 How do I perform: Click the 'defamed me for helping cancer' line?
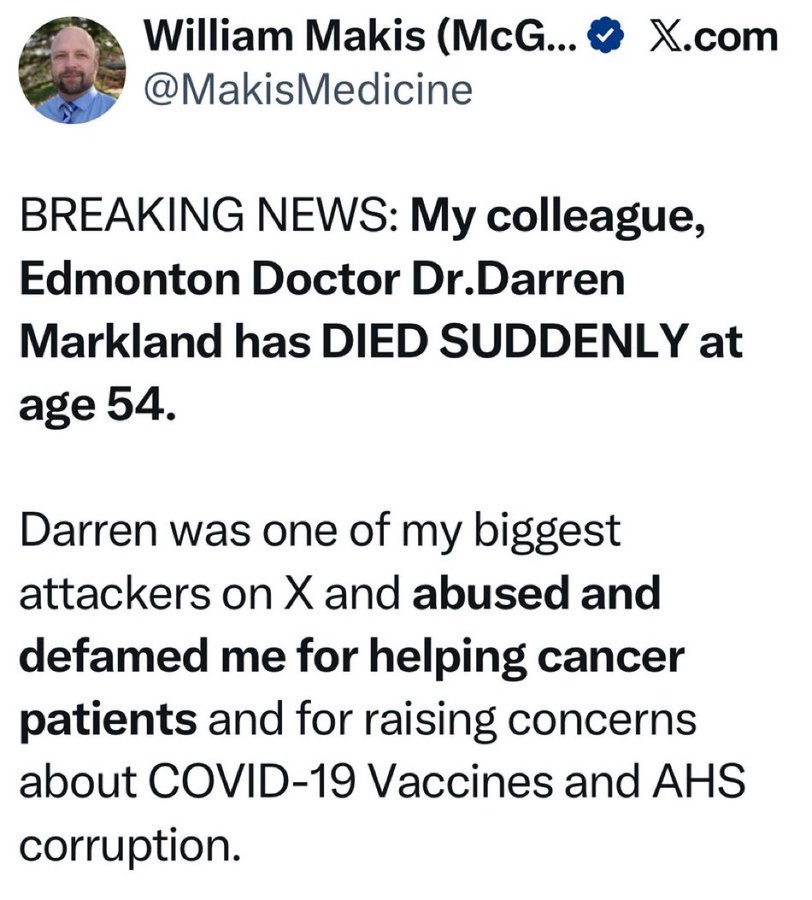(x=352, y=657)
